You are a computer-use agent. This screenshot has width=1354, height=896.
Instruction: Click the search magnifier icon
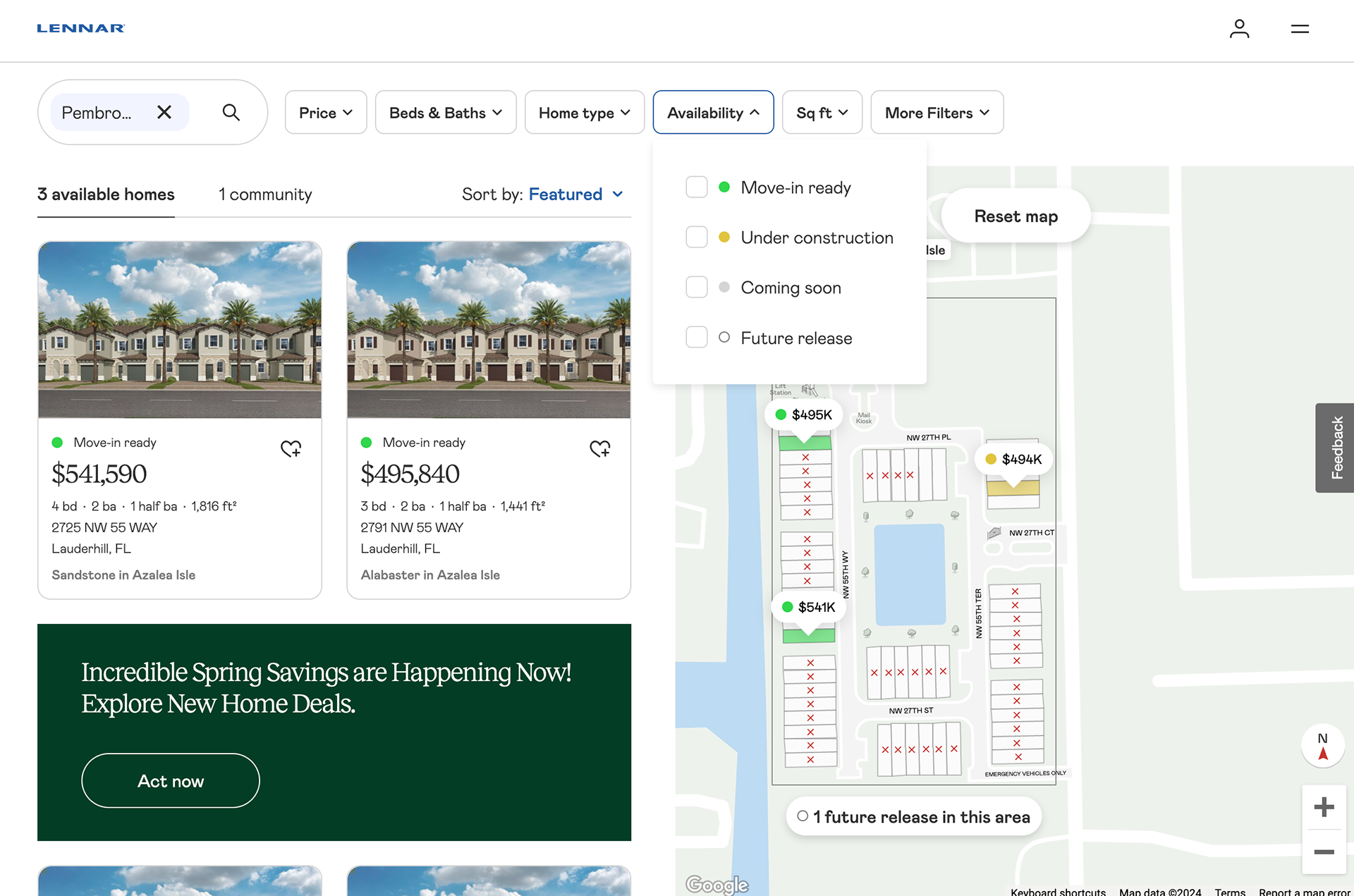coord(231,112)
